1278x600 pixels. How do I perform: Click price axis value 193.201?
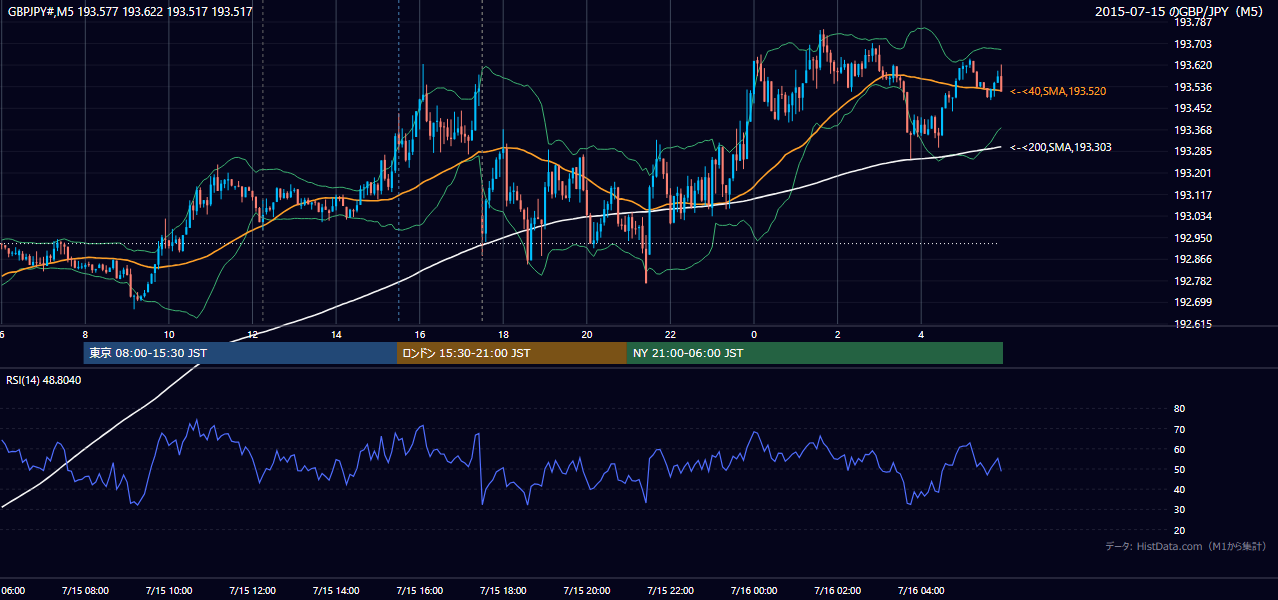point(1192,173)
